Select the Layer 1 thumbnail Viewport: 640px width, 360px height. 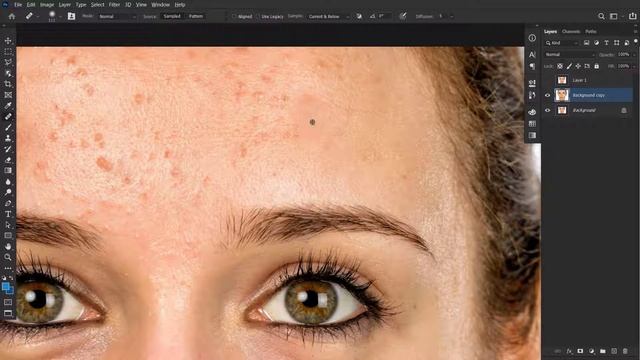click(x=562, y=80)
